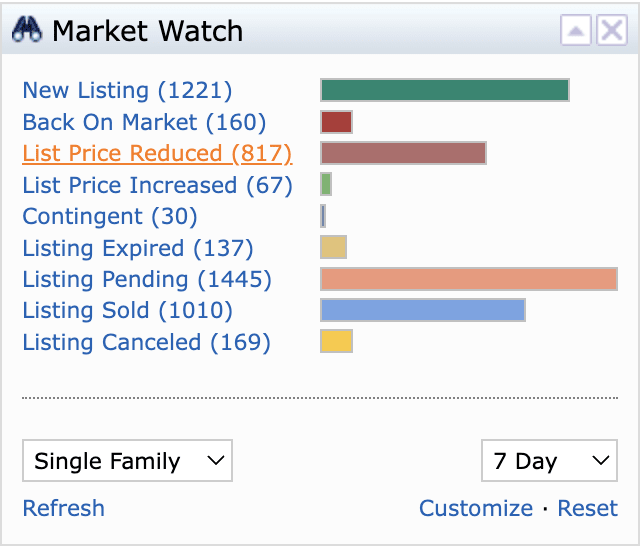
Task: Click the blue Listing Sold bar
Action: pyautogui.click(x=422, y=310)
